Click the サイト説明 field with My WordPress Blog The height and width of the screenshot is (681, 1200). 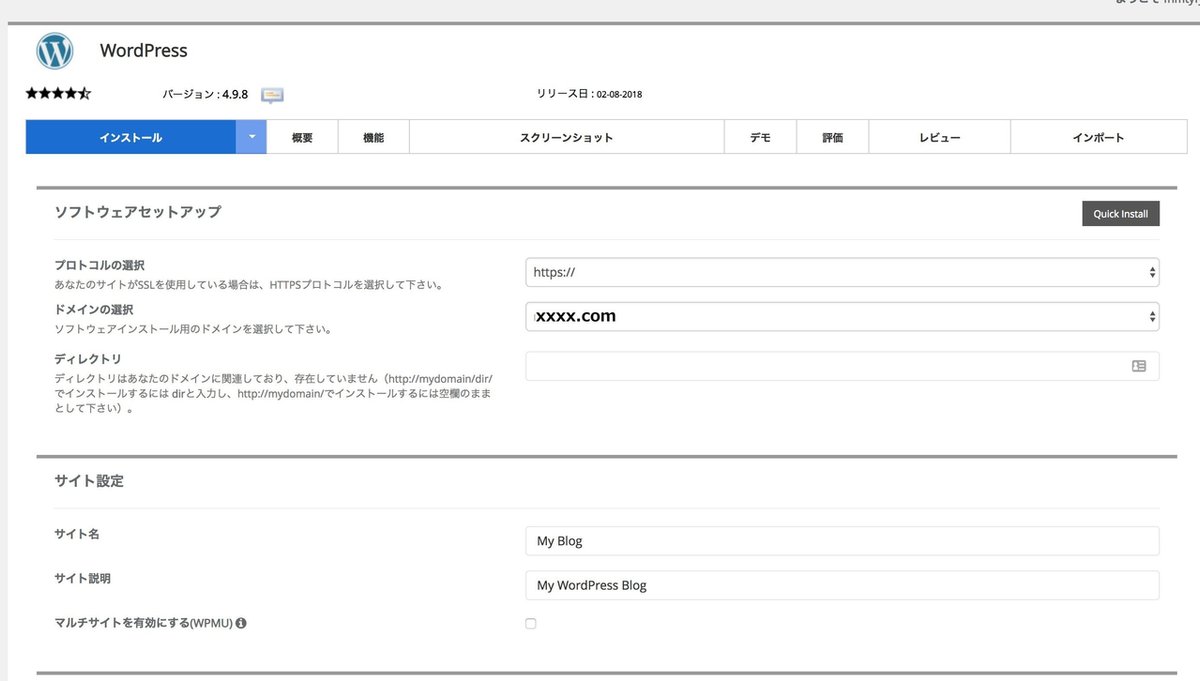842,585
